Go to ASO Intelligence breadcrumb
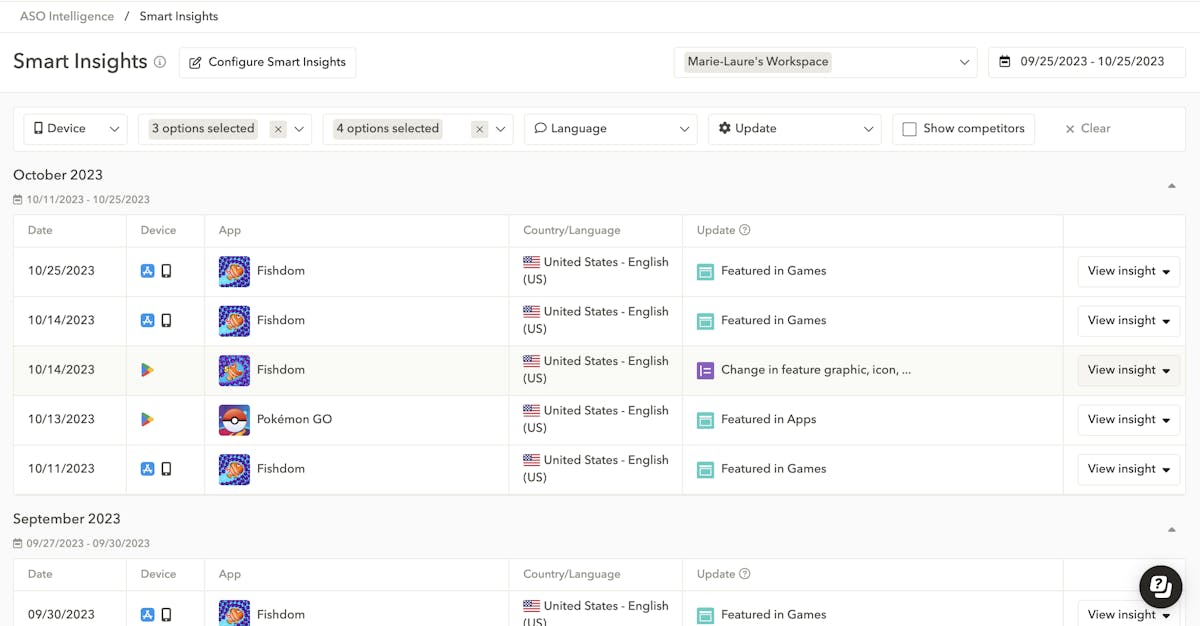This screenshot has width=1200, height=626. (66, 16)
